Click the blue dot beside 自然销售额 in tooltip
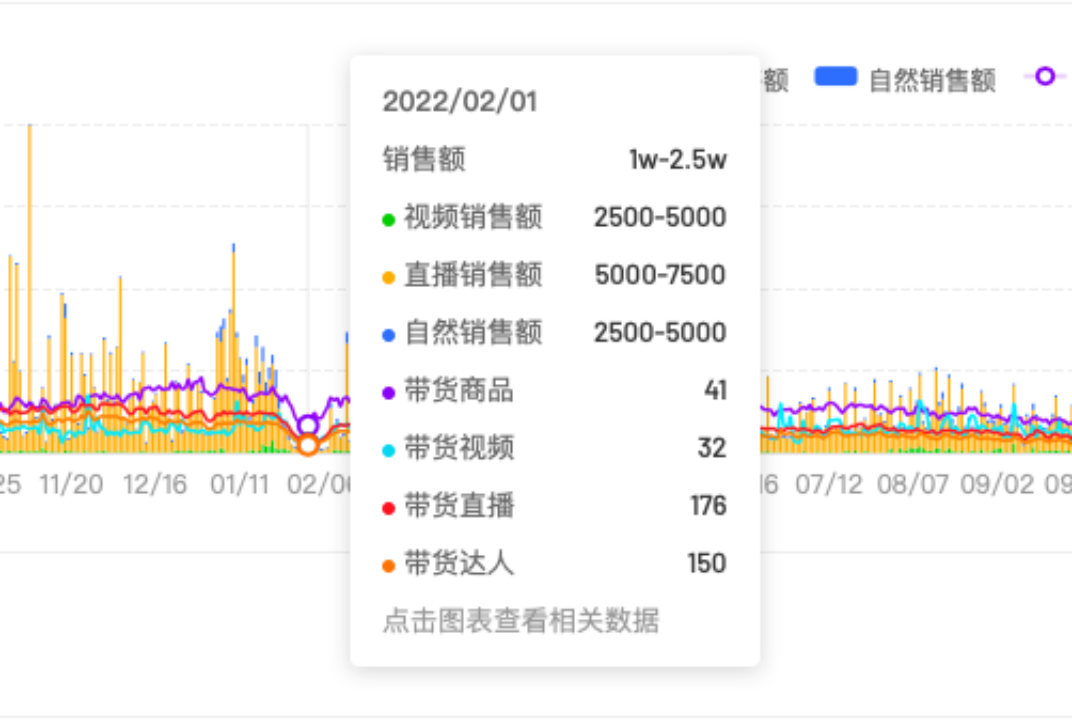 389,335
